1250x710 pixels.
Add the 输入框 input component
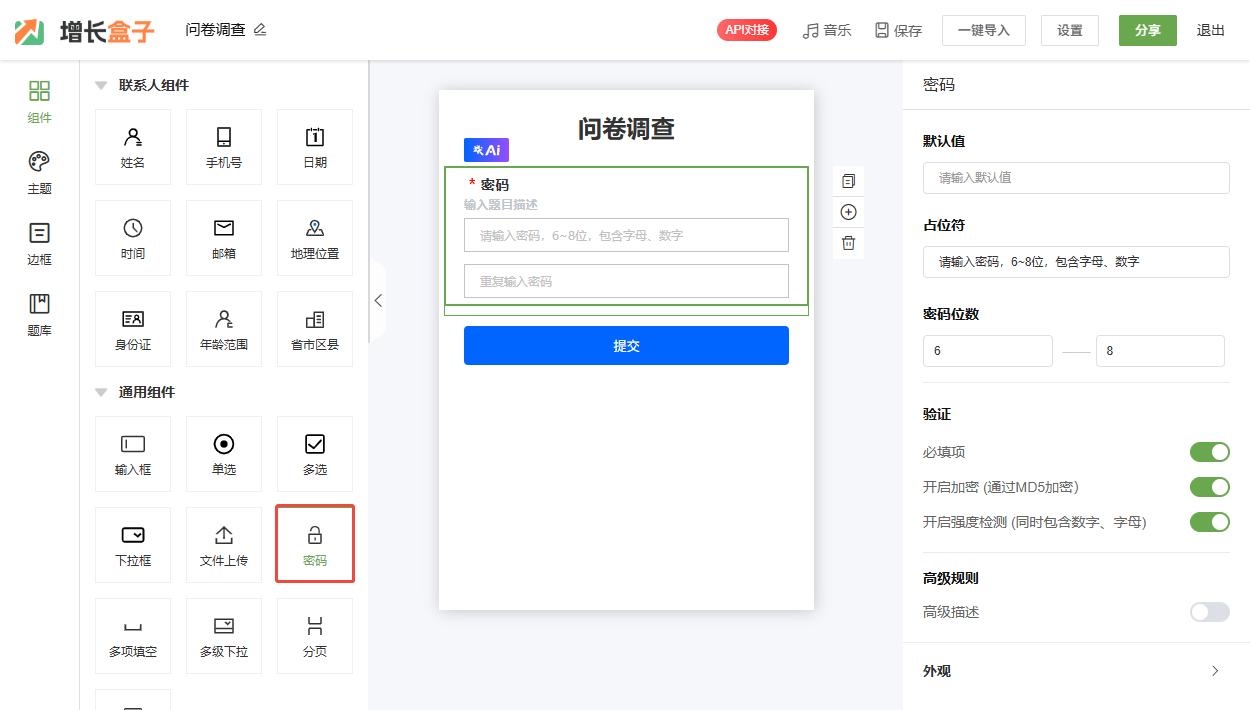(x=133, y=454)
